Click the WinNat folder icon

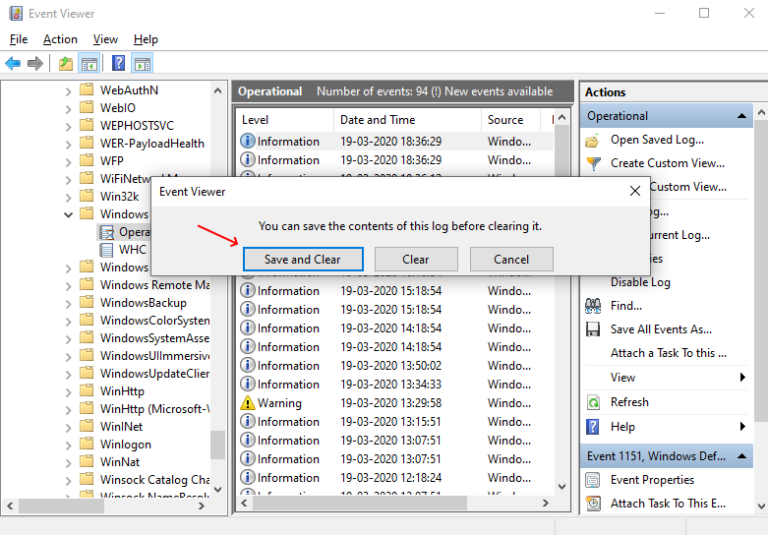[x=87, y=461]
